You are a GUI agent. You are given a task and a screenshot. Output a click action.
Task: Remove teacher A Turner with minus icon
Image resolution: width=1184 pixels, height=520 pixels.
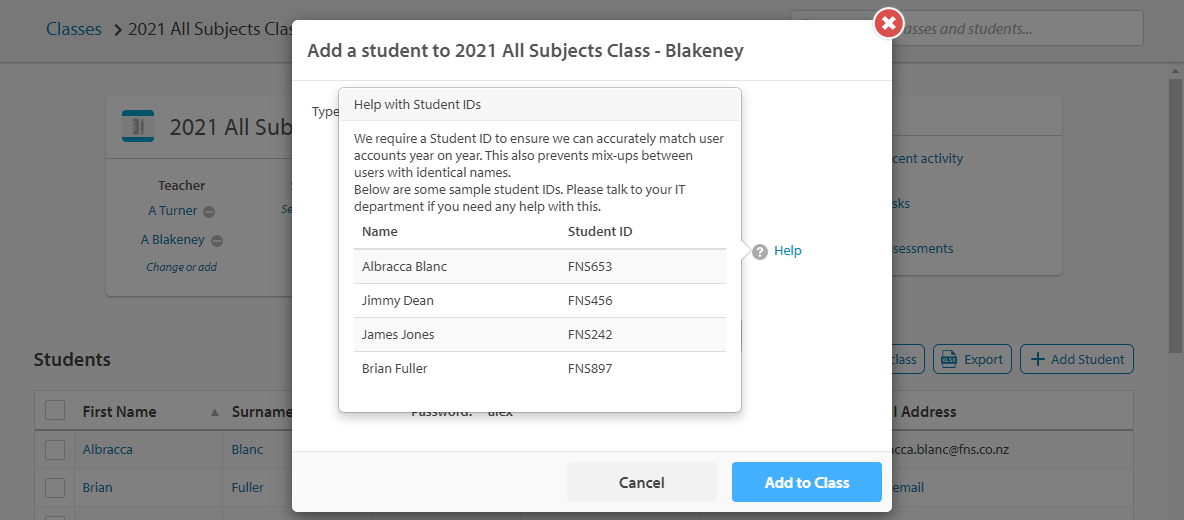click(x=209, y=211)
